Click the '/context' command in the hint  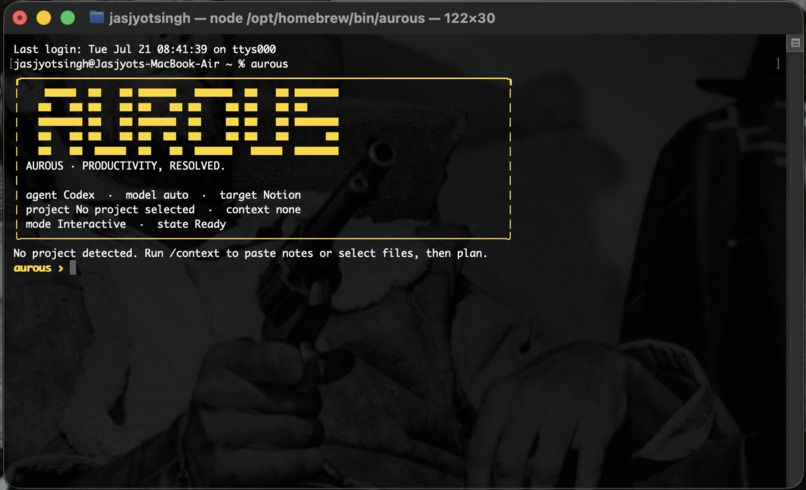click(x=195, y=253)
